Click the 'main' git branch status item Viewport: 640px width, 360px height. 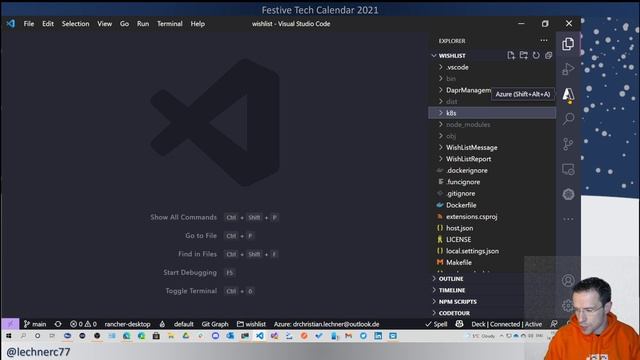(35, 324)
